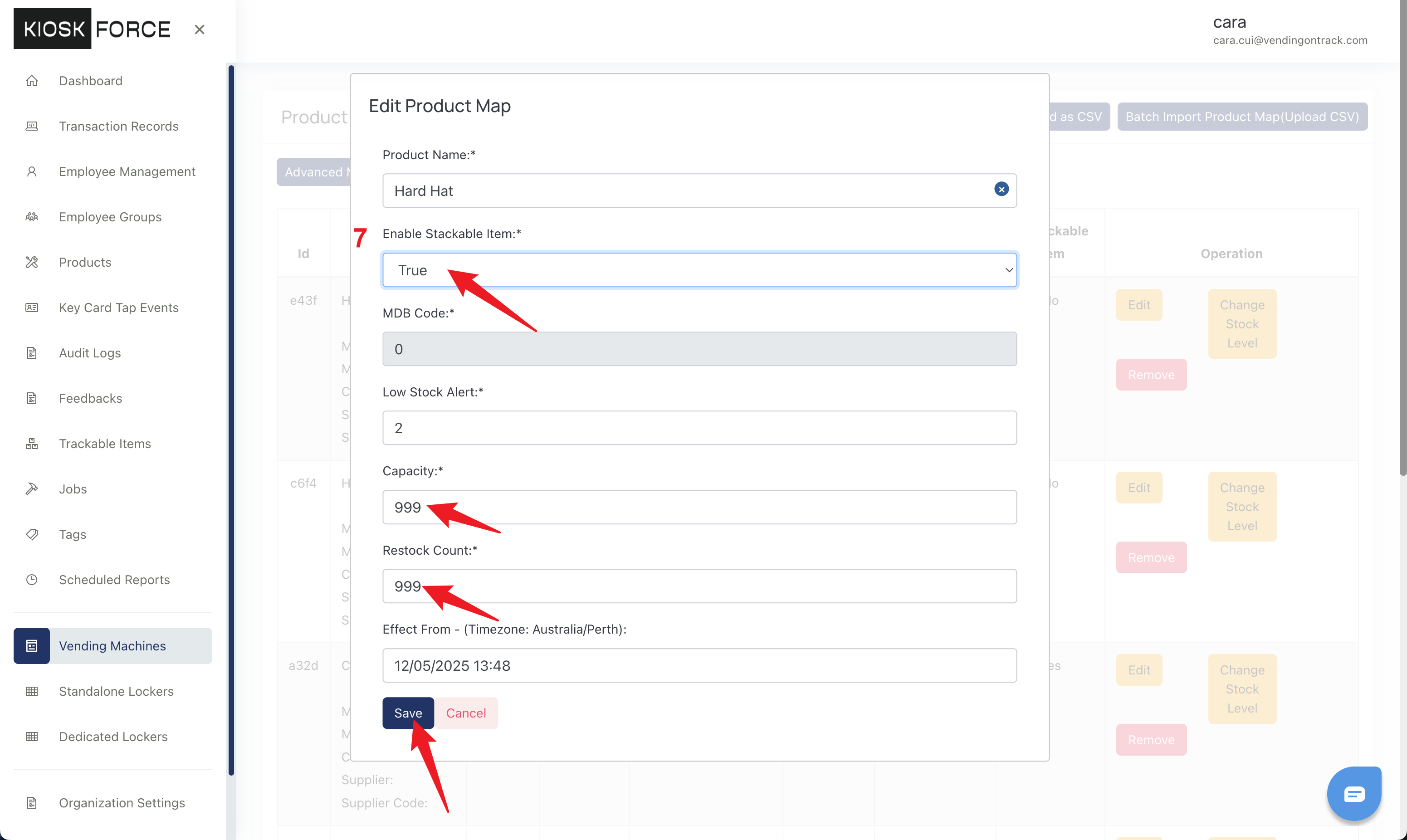Go to Employee Management
1407x840 pixels.
click(127, 171)
